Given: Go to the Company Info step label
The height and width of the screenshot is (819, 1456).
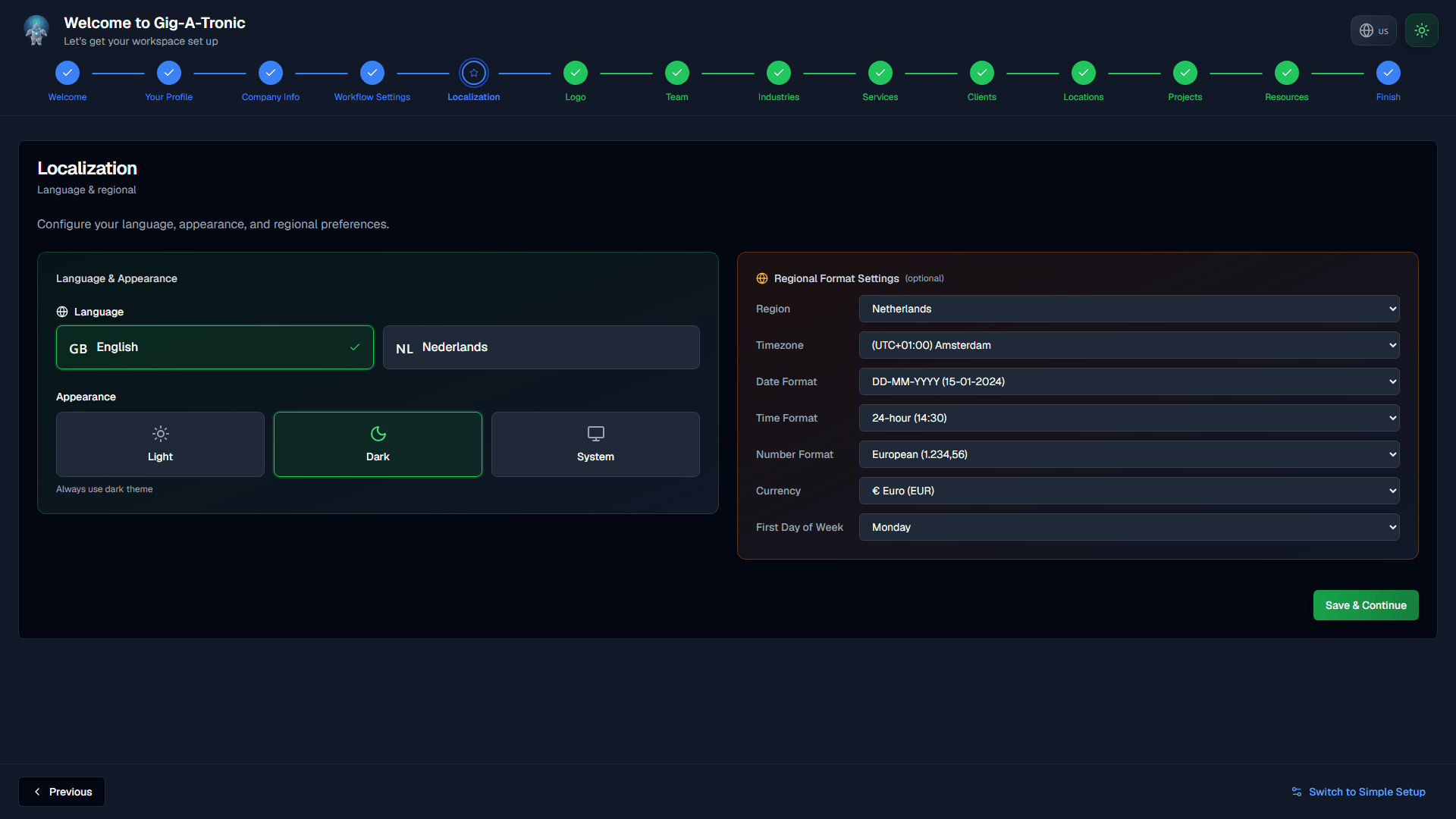Looking at the screenshot, I should click(x=271, y=97).
